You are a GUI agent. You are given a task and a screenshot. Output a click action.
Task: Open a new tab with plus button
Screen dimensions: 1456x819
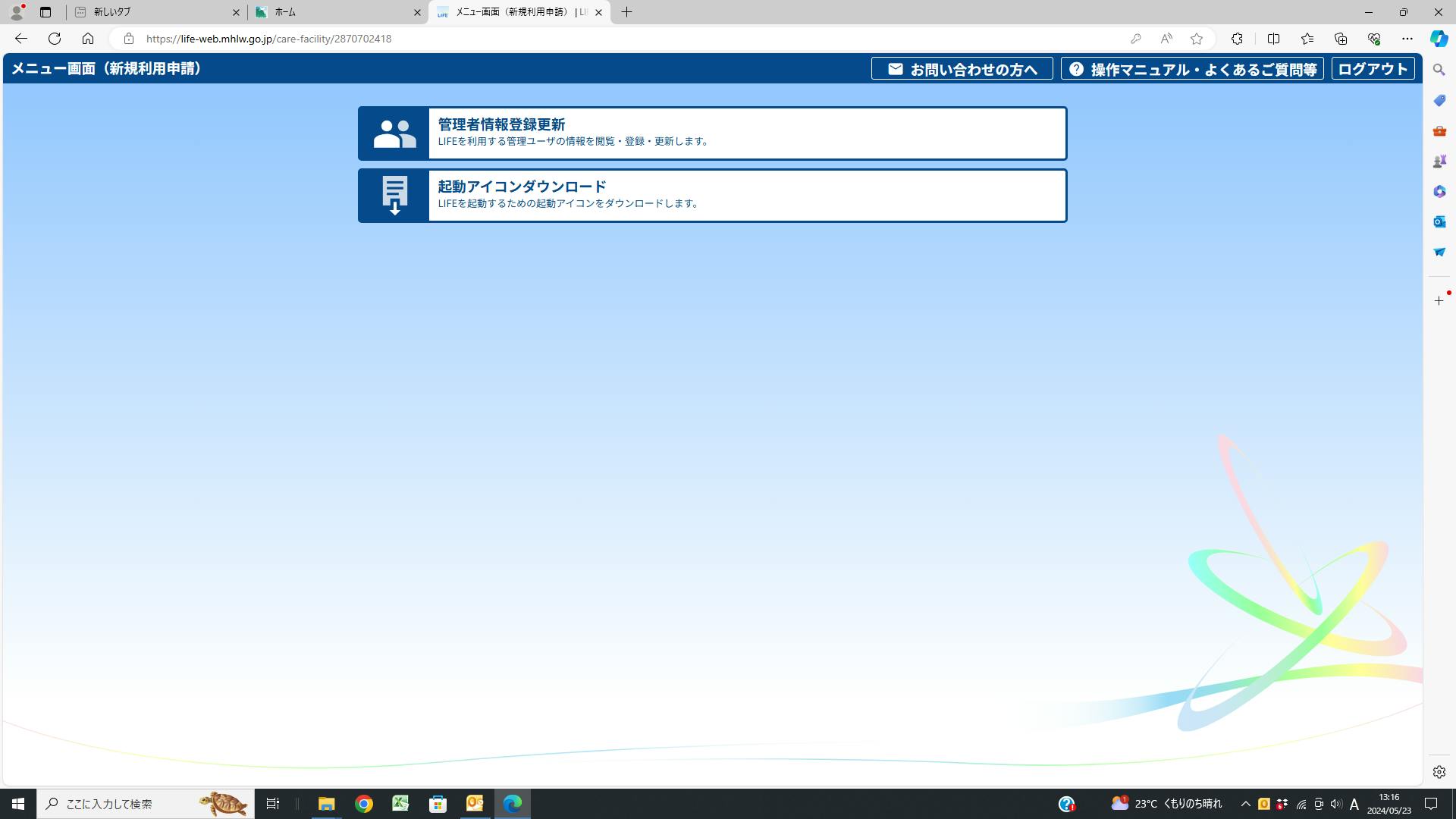pos(627,12)
